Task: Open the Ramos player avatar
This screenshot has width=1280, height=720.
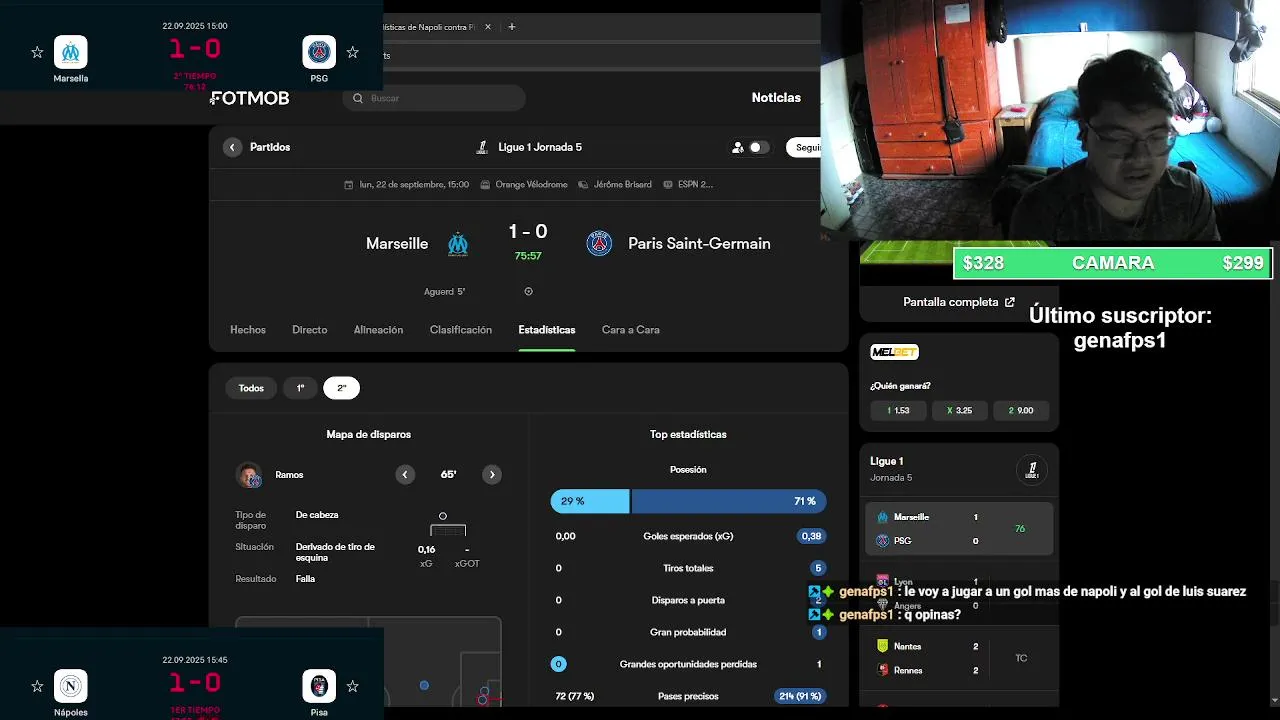Action: (x=249, y=475)
